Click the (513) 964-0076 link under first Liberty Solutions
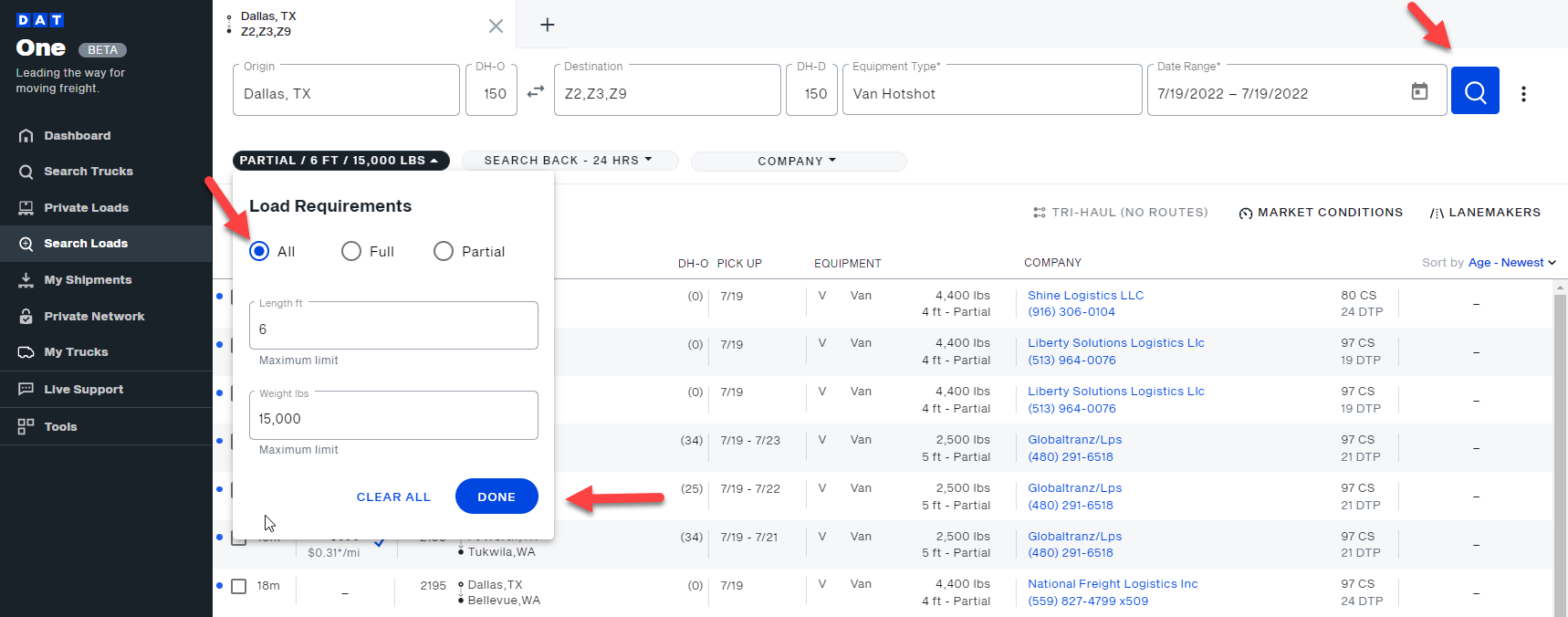This screenshot has height=617, width=1568. (x=1071, y=361)
